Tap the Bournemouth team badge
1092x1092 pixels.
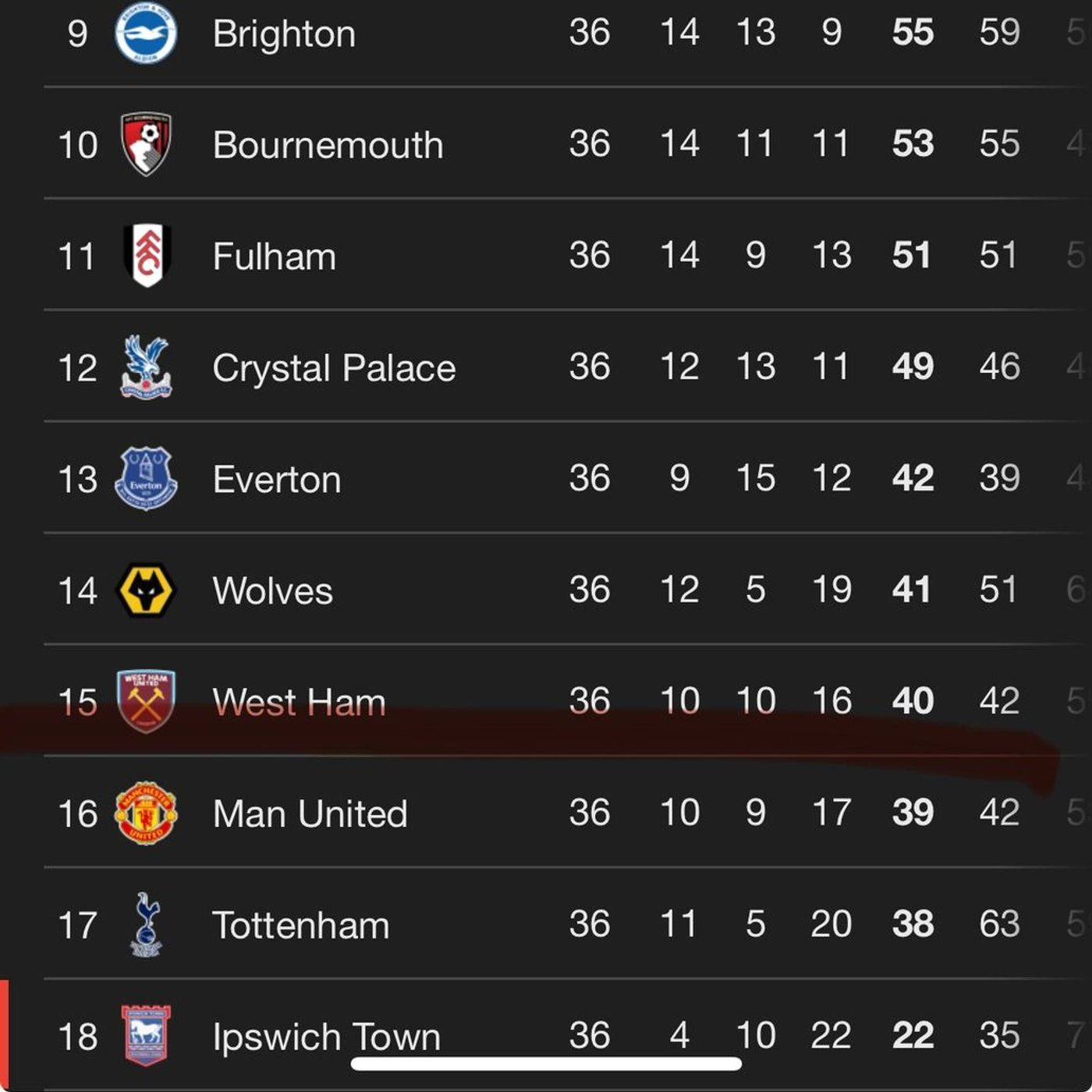pyautogui.click(x=146, y=144)
